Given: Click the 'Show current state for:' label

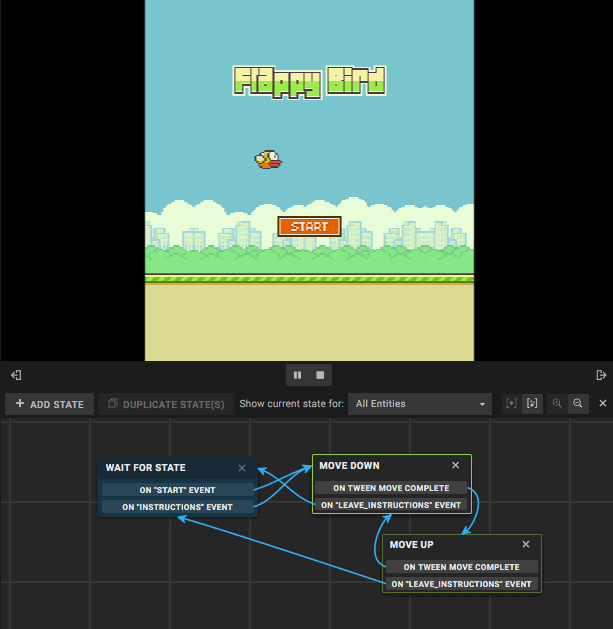Looking at the screenshot, I should click(292, 404).
